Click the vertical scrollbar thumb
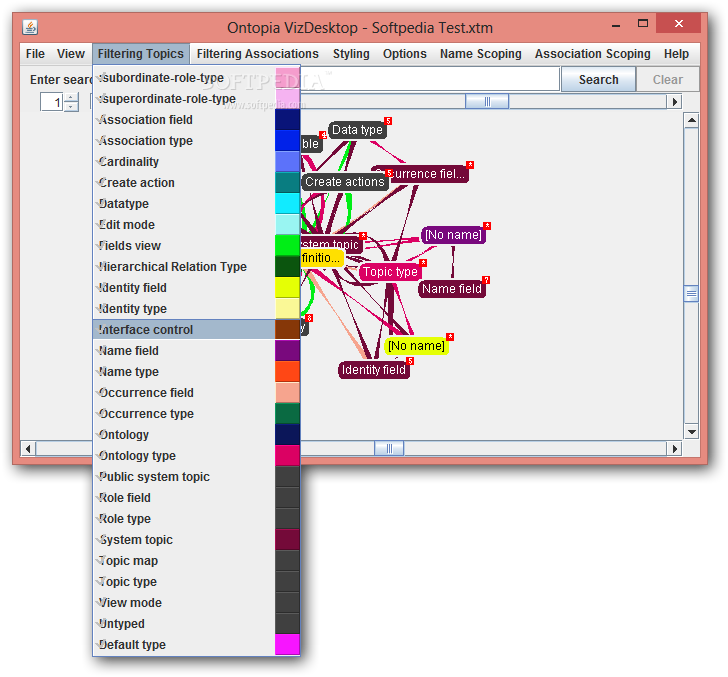 691,293
